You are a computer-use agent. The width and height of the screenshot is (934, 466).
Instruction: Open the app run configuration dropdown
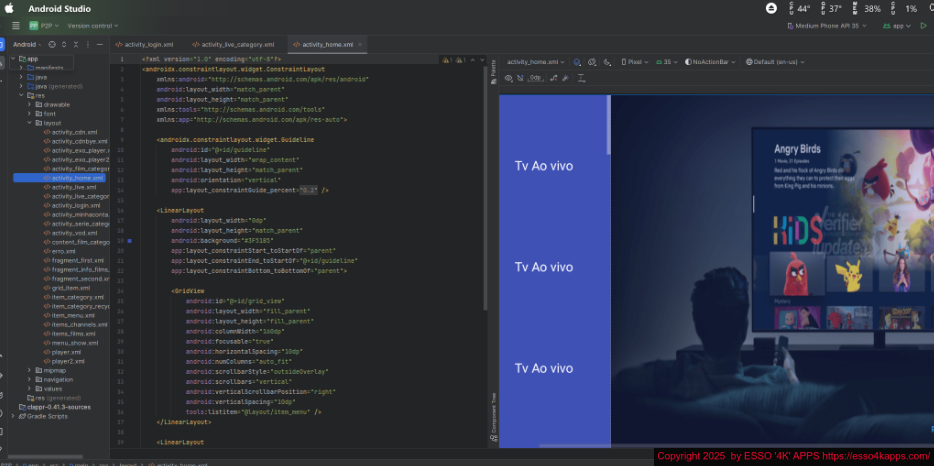pyautogui.click(x=897, y=26)
